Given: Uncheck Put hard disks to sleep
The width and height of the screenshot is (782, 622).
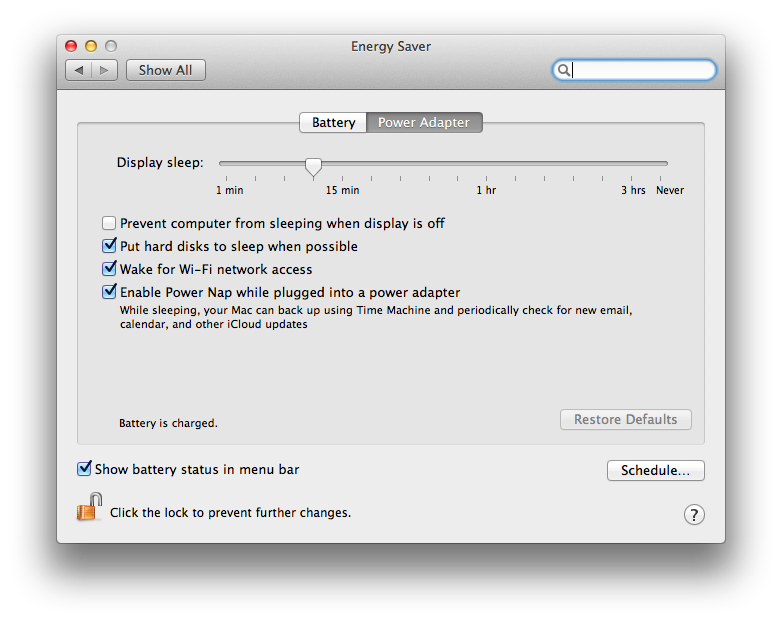Looking at the screenshot, I should coord(109,245).
